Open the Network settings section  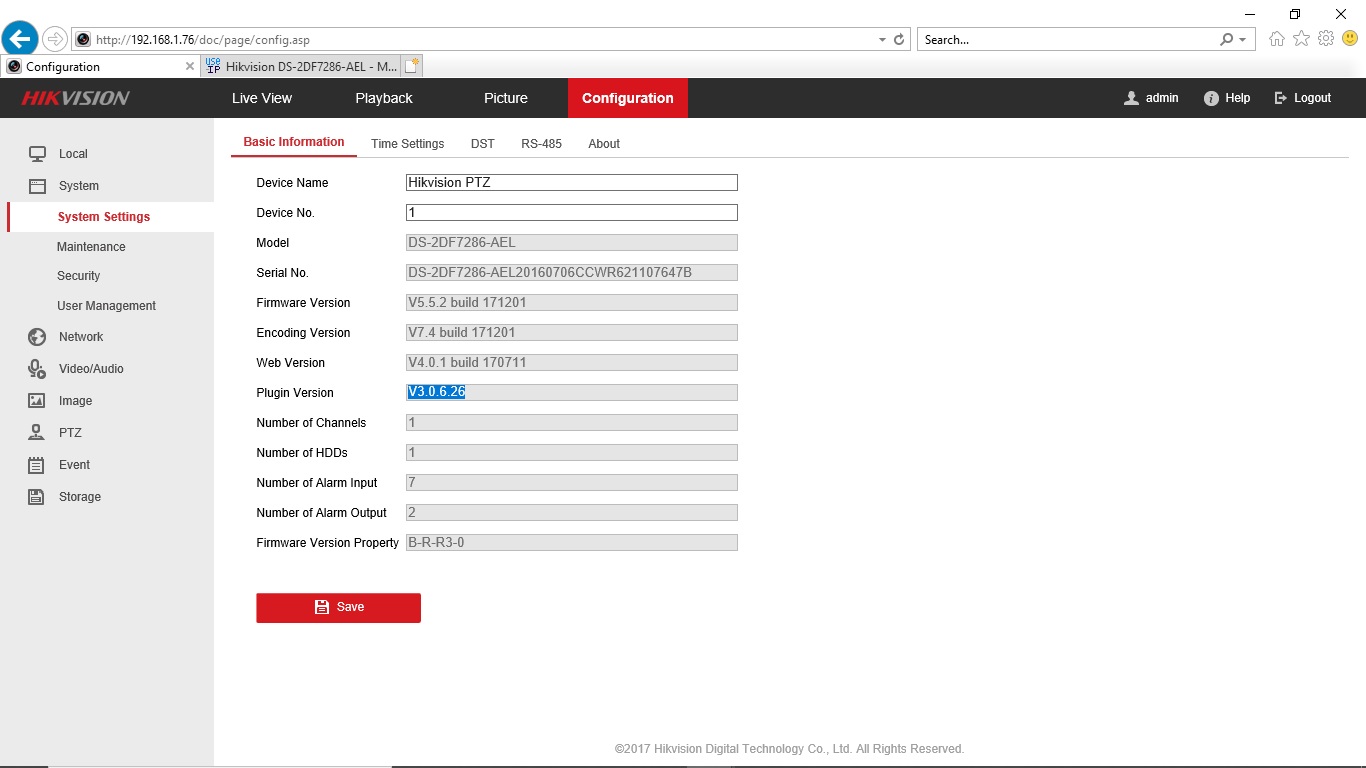tap(82, 337)
